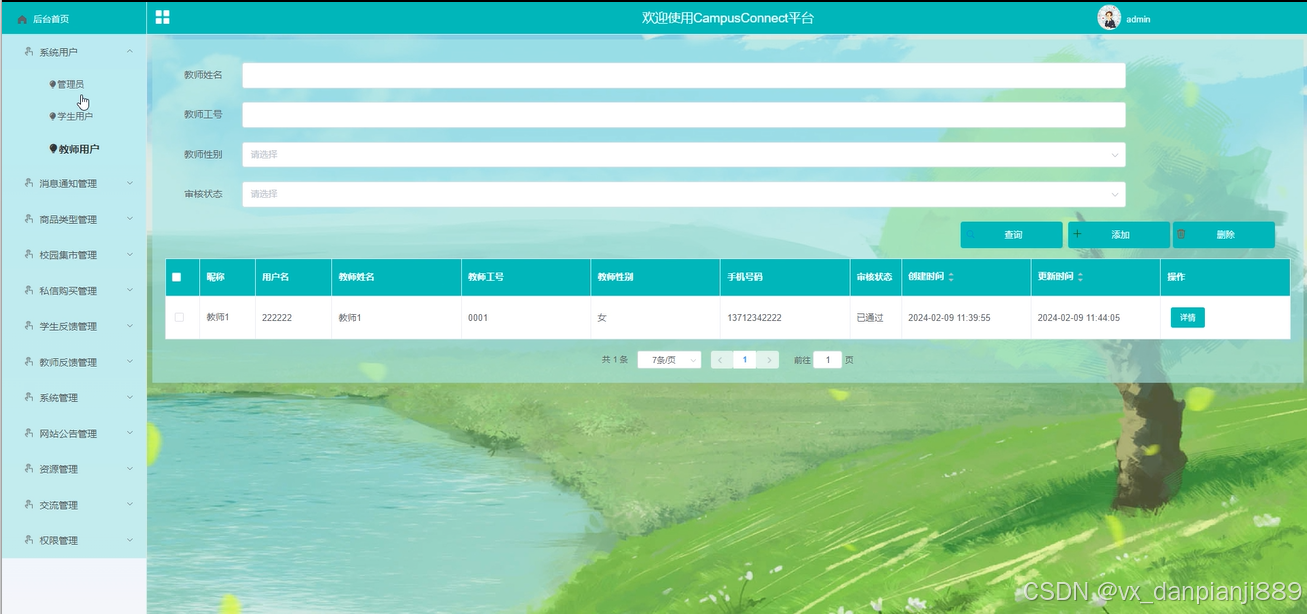Viewport: 1307px width, 614px height.
Task: Click page number 1 in pagination
Action: pos(744,360)
